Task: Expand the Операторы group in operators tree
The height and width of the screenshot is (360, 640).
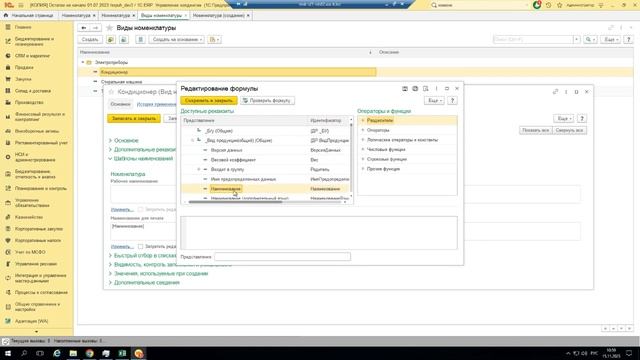Action: 362,130
